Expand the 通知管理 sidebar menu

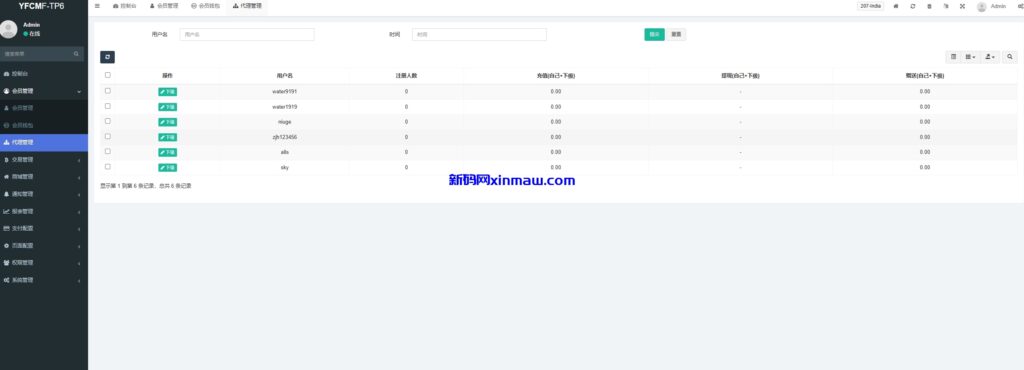(x=44, y=194)
